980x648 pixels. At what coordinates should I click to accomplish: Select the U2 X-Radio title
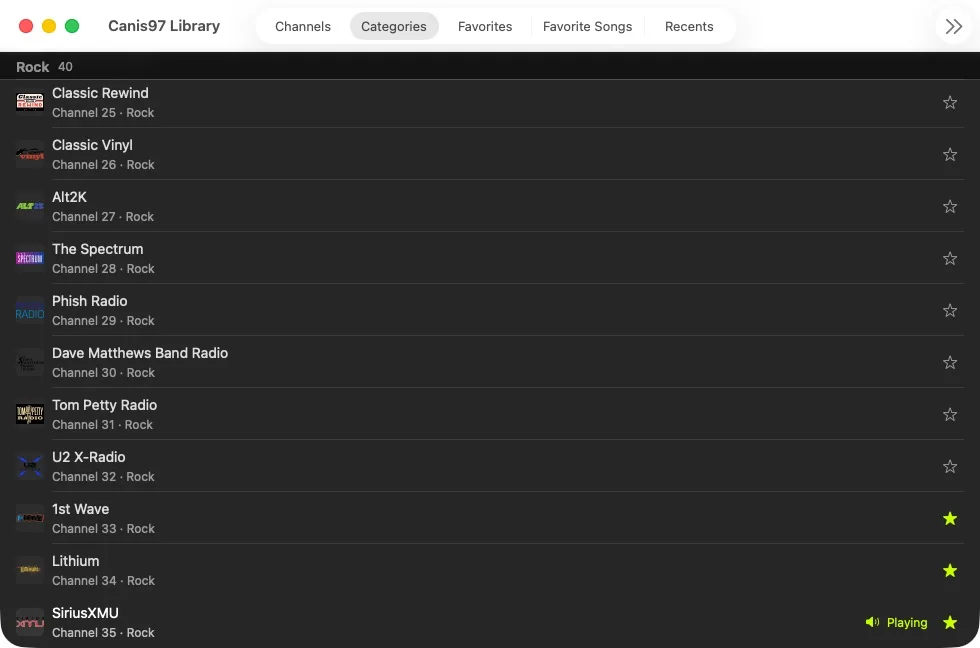pyautogui.click(x=88, y=457)
